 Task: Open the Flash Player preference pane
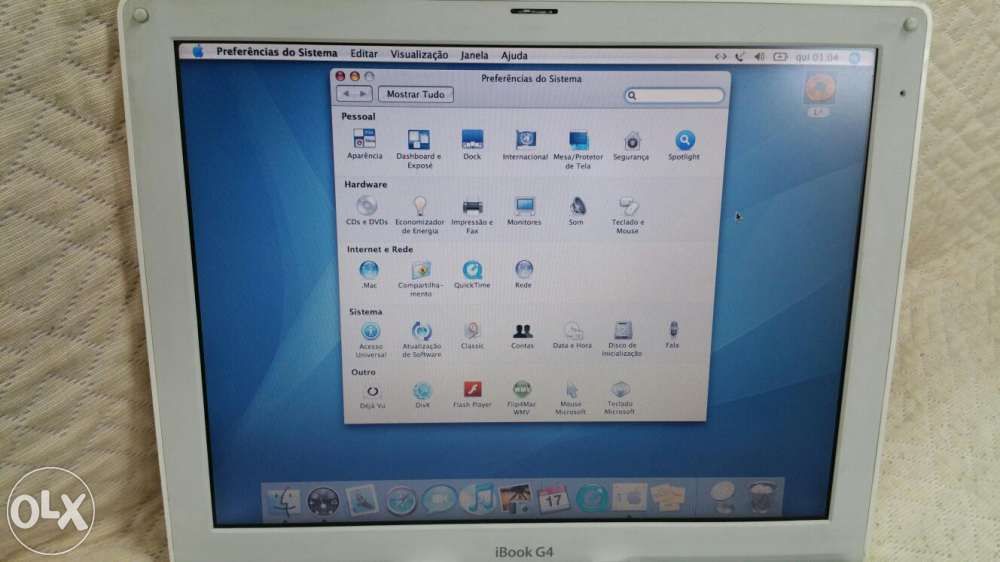coord(472,395)
